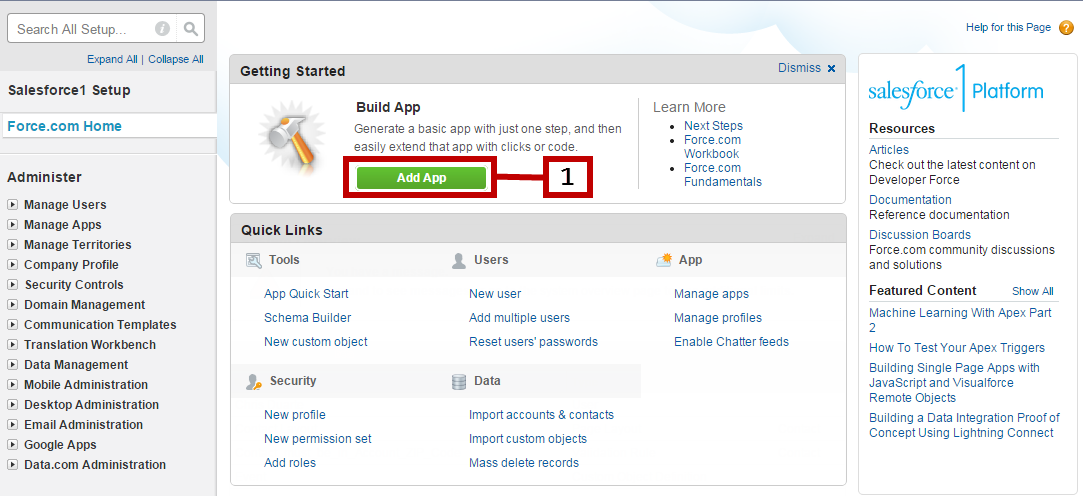This screenshot has height=496, width=1083.
Task: Open the Force.com Workbook link
Action: click(x=712, y=146)
